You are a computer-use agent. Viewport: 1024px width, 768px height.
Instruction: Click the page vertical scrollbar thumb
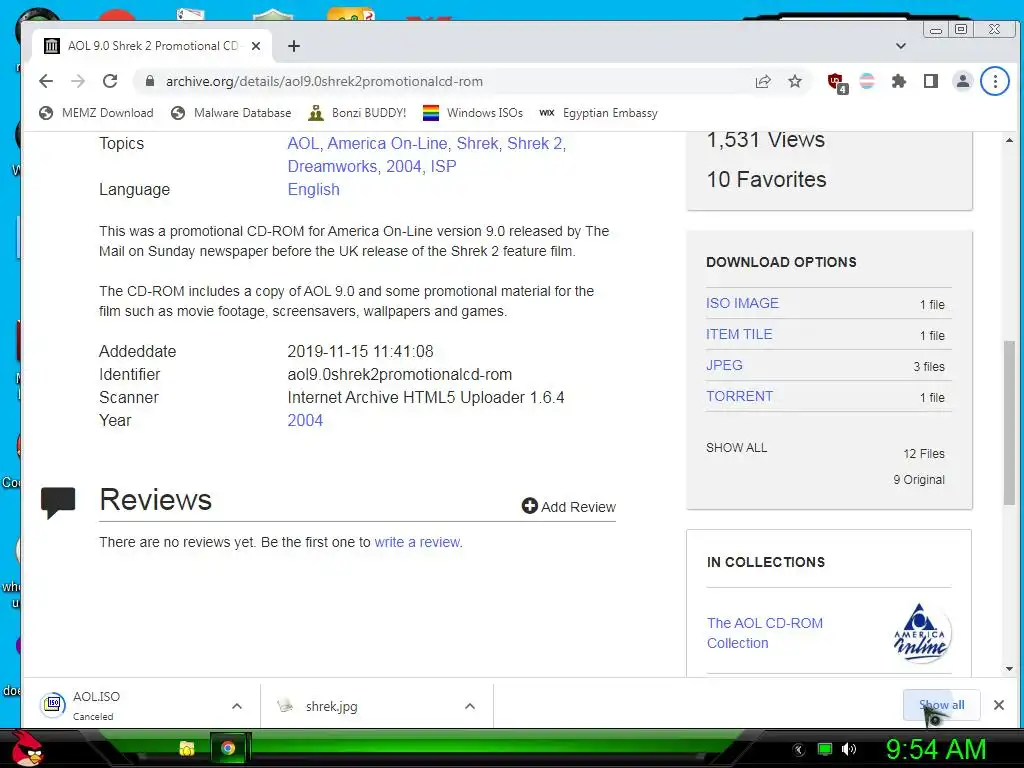pos(1010,422)
